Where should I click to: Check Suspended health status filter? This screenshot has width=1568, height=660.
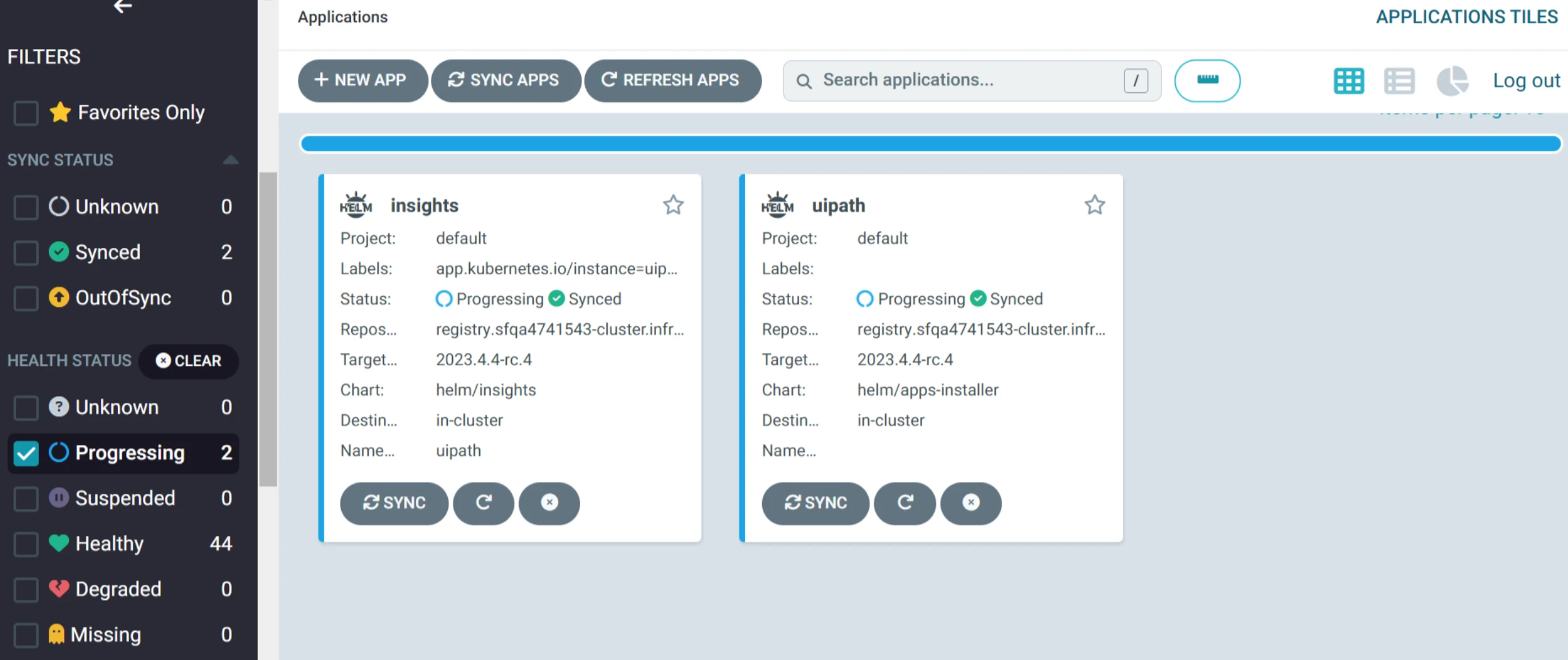[x=26, y=499]
